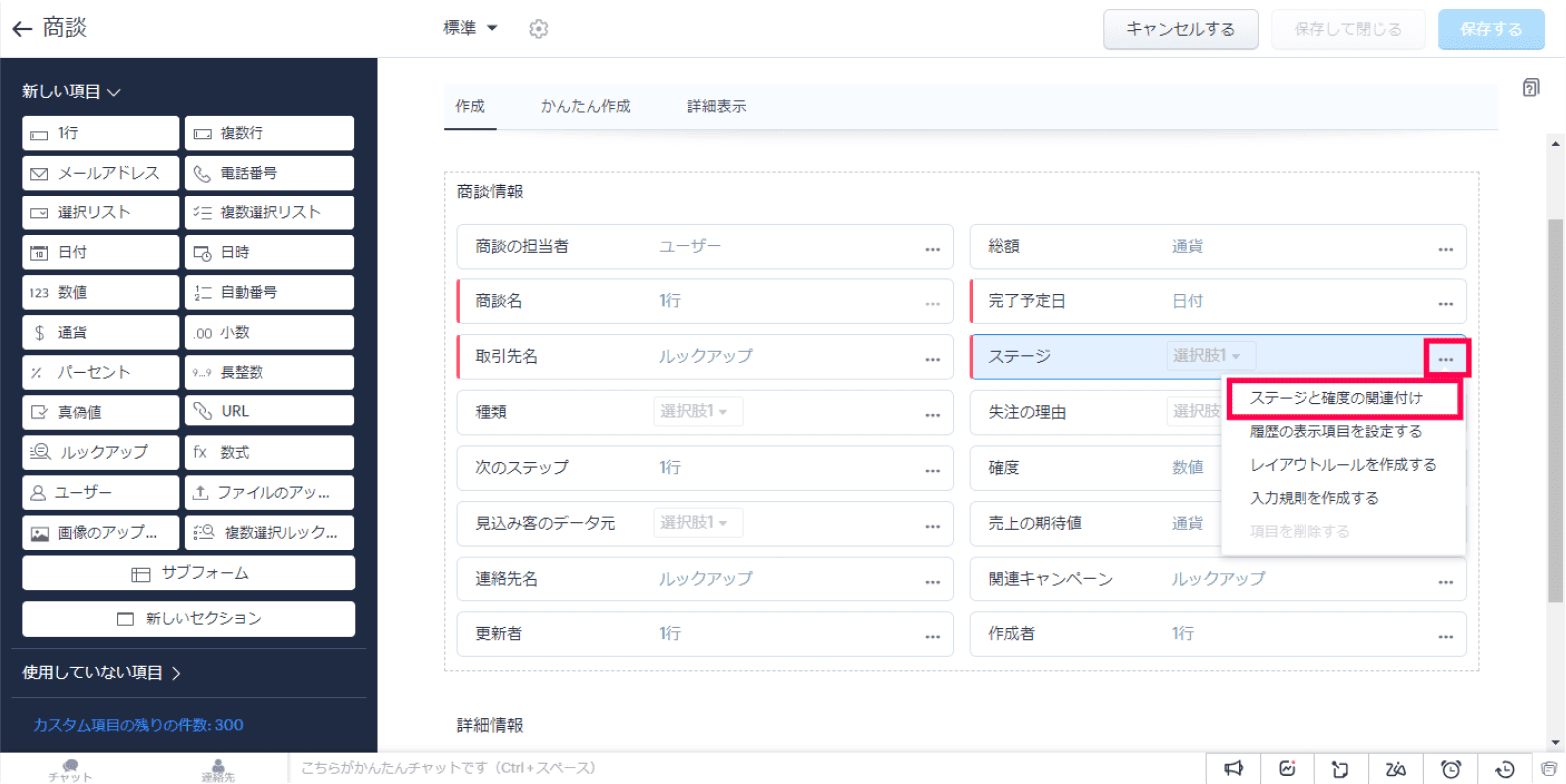This screenshot has width=1566, height=784.
Task: Add a メールアドレス field
Action: [x=101, y=173]
